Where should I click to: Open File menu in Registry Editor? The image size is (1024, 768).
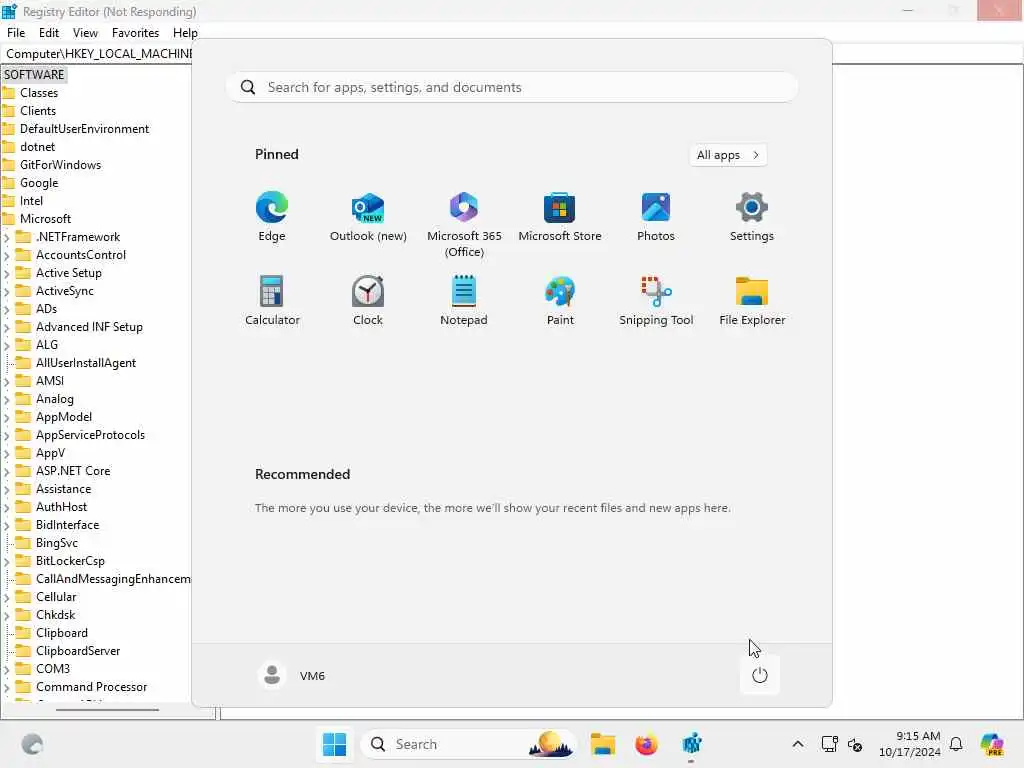coord(16,33)
